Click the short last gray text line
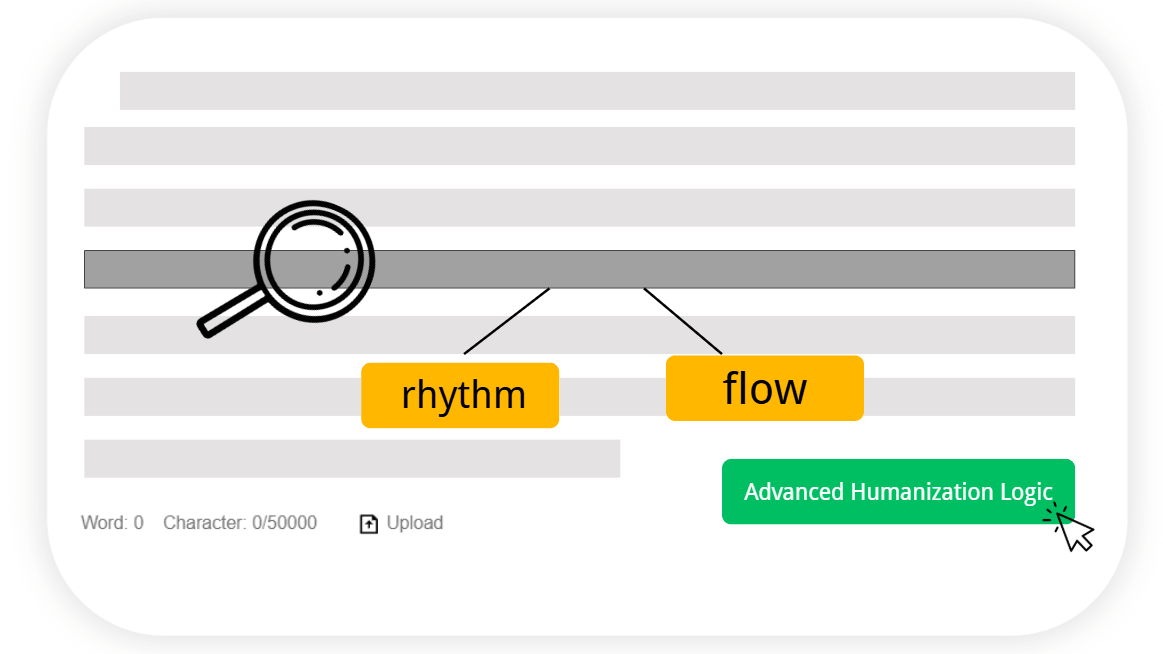This screenshot has height=654, width=1163. point(352,458)
